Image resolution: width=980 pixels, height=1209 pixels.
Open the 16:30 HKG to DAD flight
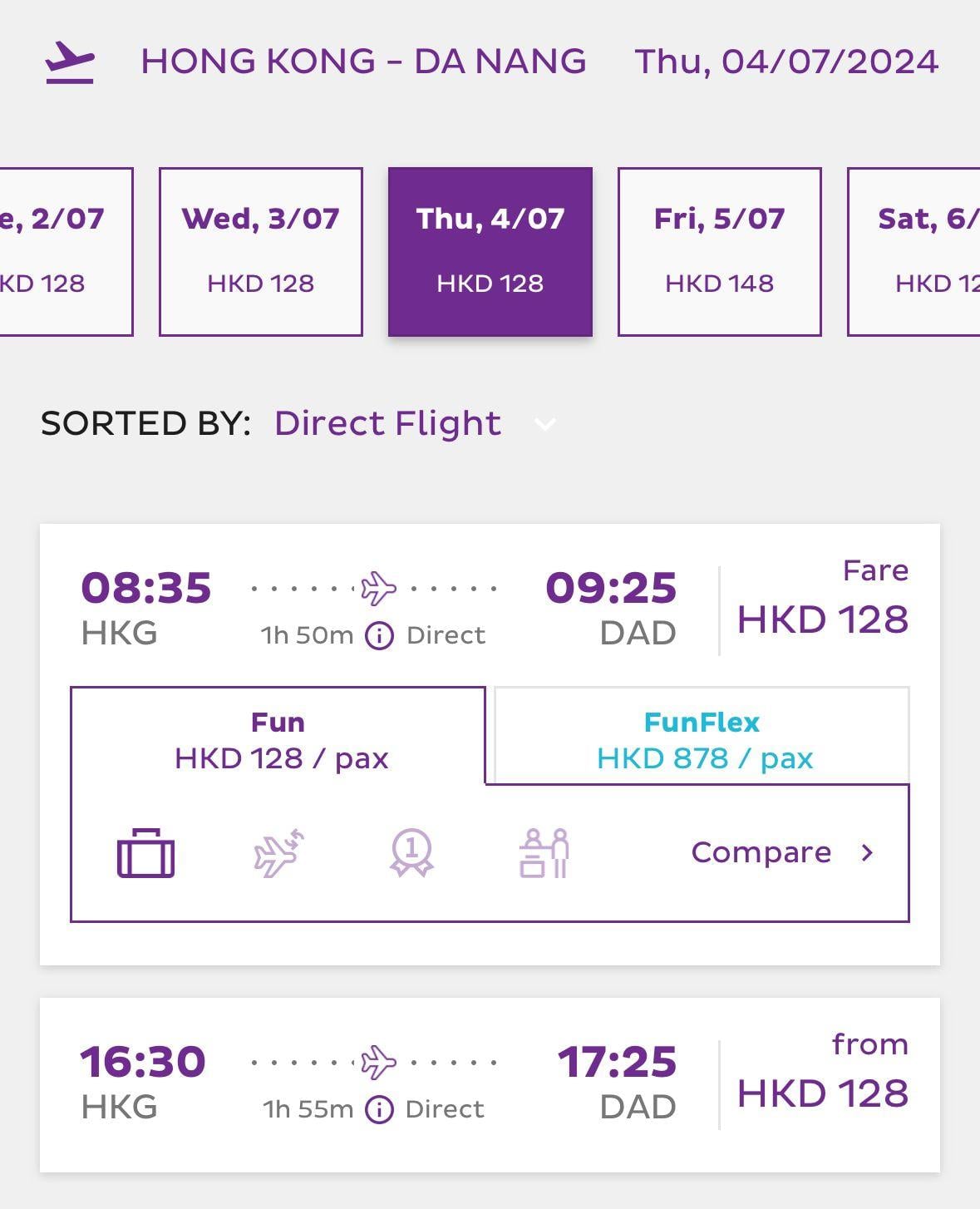pyautogui.click(x=490, y=1084)
